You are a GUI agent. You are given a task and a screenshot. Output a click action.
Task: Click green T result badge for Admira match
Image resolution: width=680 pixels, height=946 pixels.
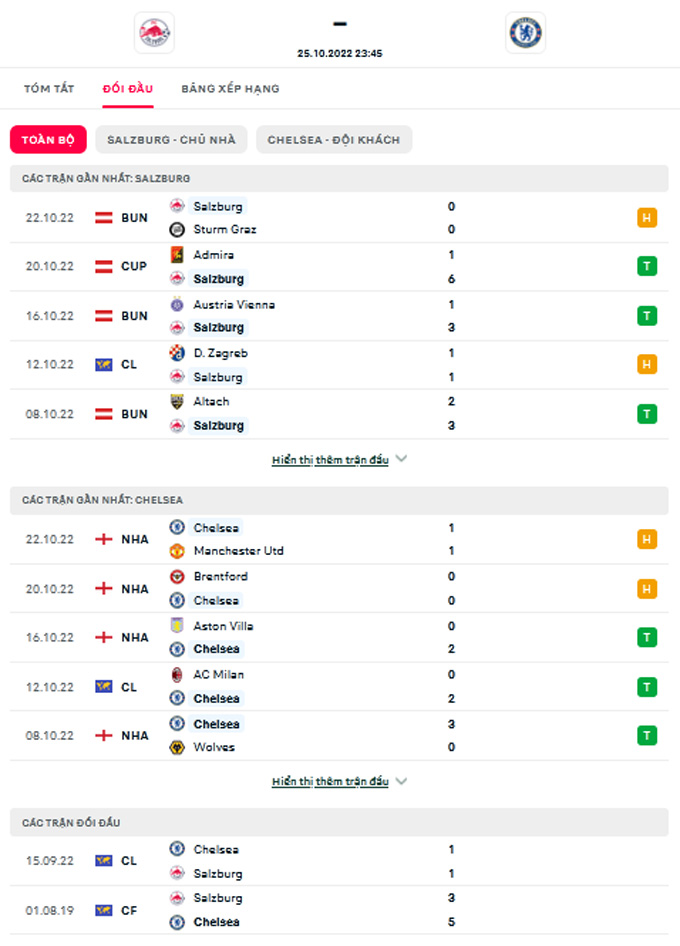click(x=647, y=266)
